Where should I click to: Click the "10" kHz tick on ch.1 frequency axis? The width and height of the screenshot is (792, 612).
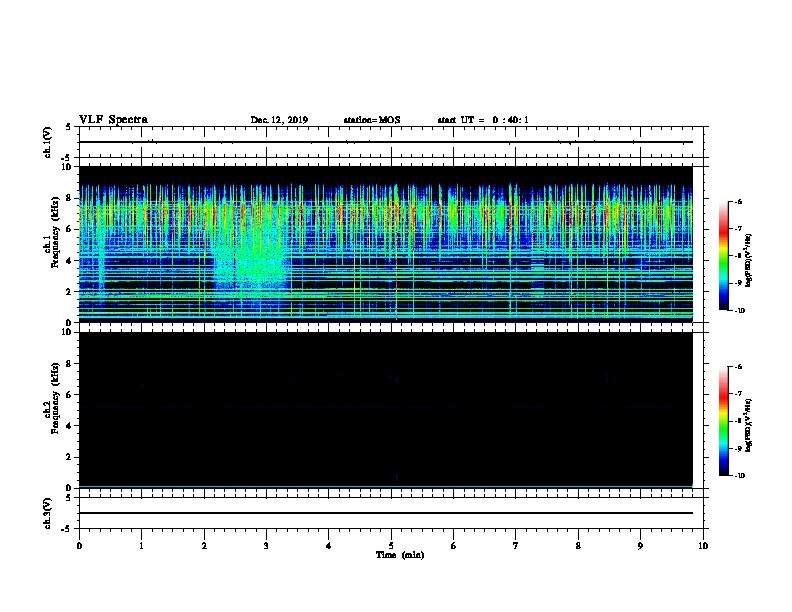pyautogui.click(x=67, y=167)
